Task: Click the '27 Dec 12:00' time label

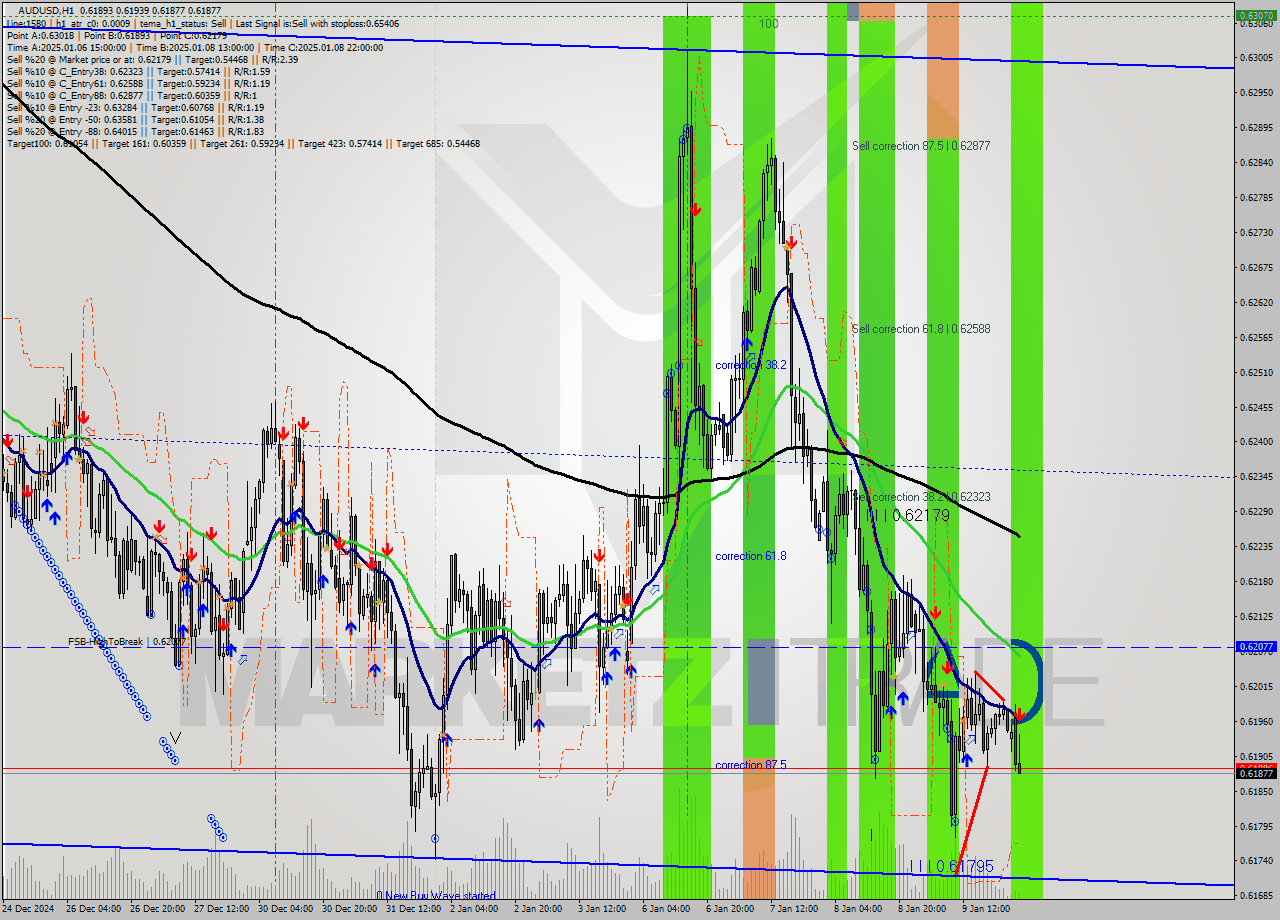Action: (221, 909)
